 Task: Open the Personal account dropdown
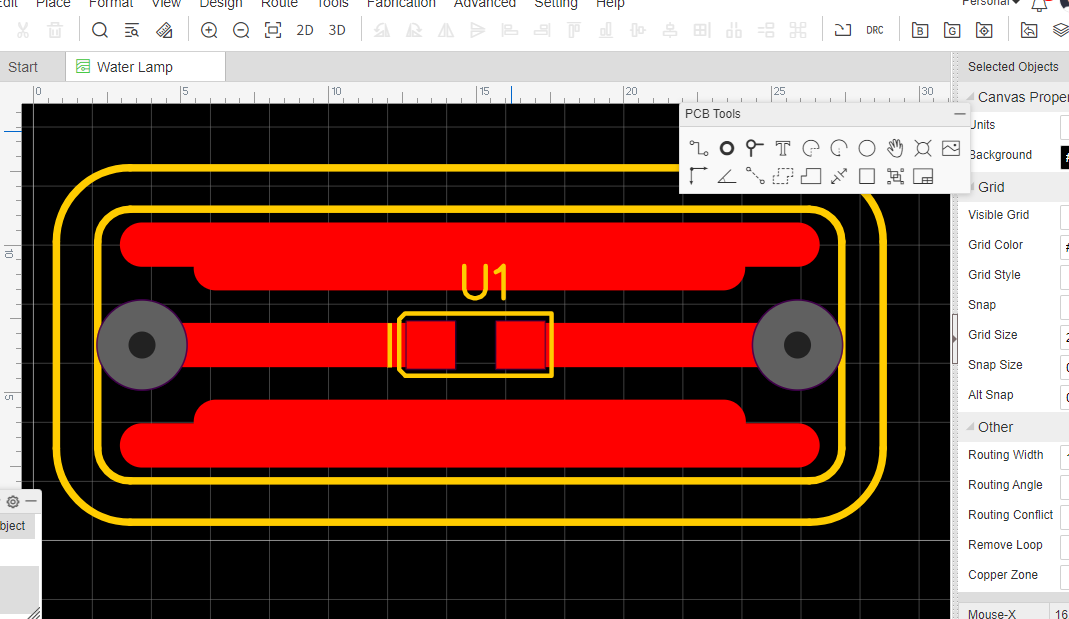(991, 3)
